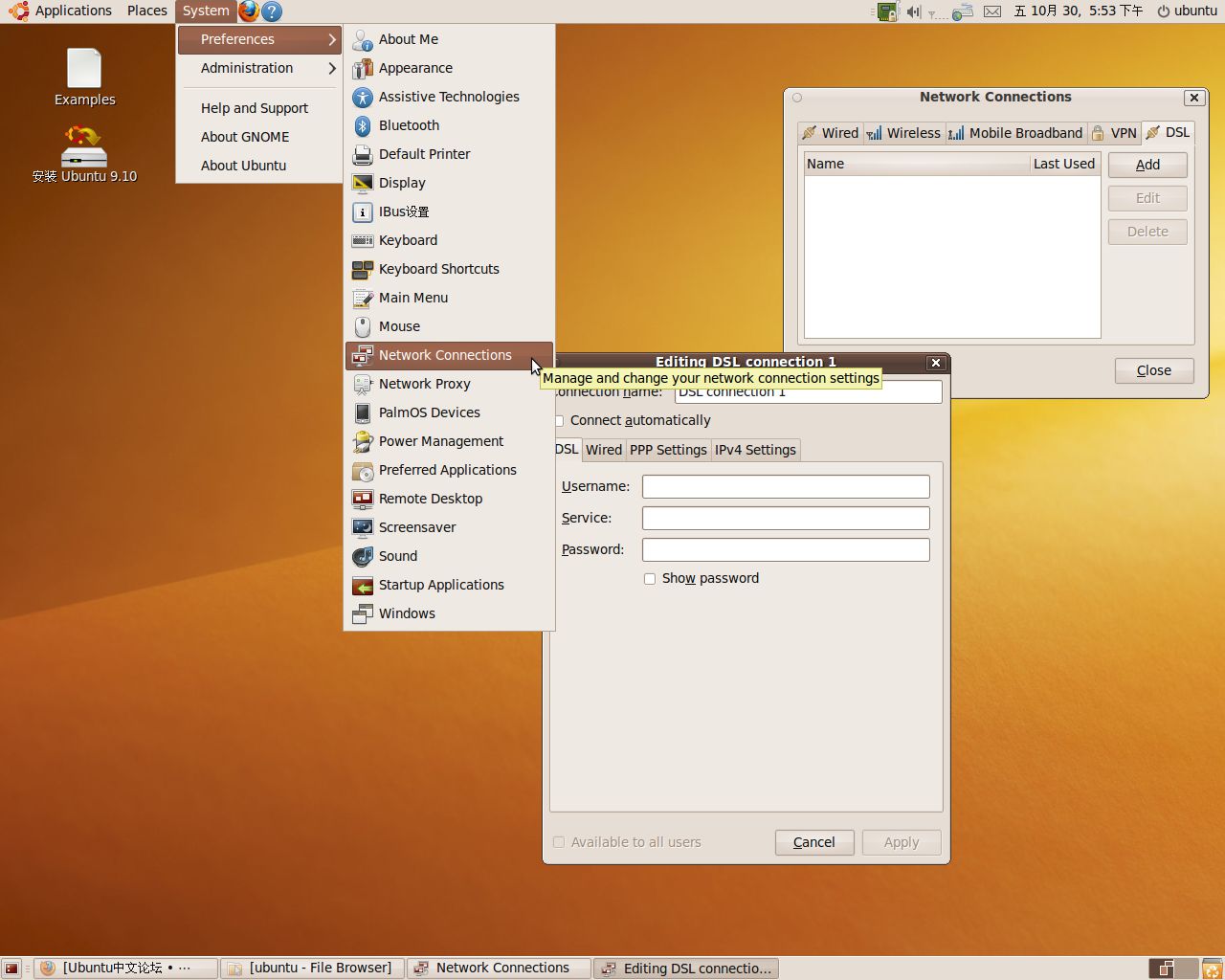This screenshot has height=980, width=1225.
Task: Click the Show Desktop button in bottom panel
Action: 11,969
